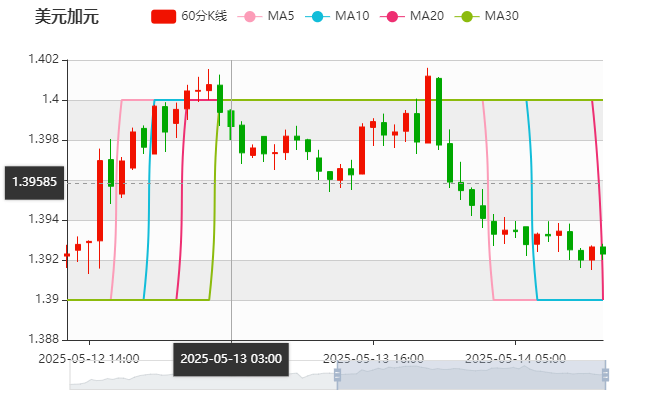
Task: Click the last green candle at right edge
Action: click(x=602, y=251)
